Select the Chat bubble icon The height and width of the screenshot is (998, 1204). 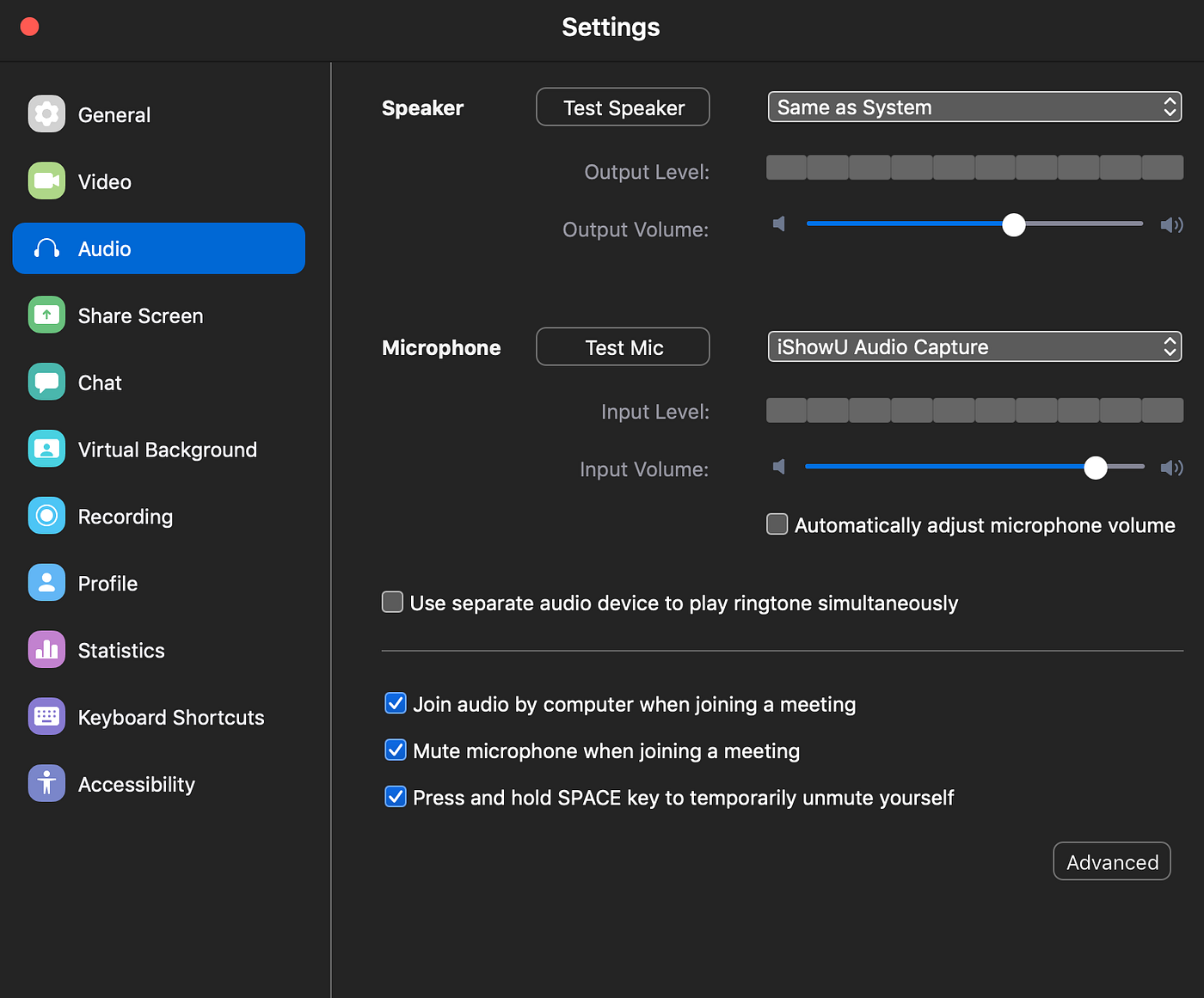click(x=46, y=383)
